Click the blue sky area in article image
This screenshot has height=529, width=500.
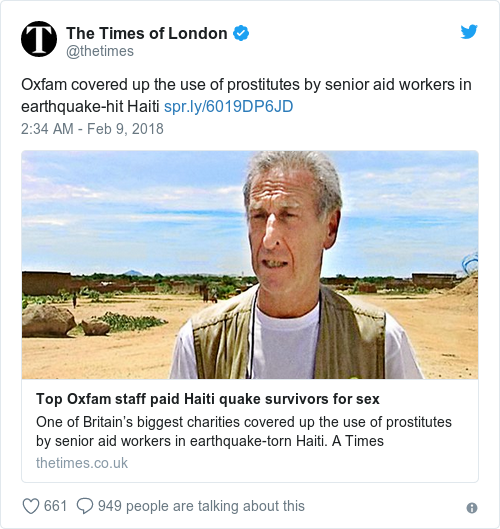click(x=128, y=209)
